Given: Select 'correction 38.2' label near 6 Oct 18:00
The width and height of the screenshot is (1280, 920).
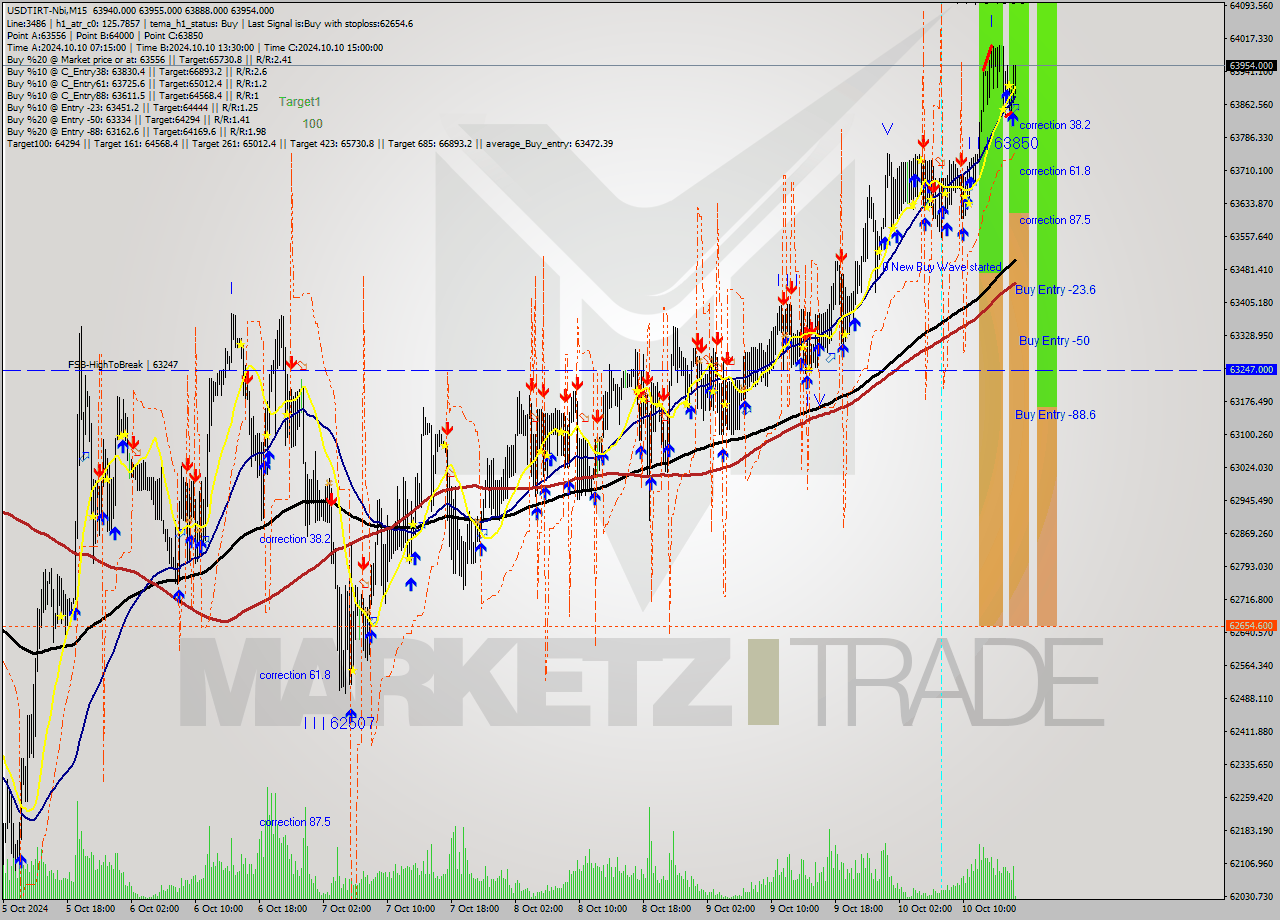Looking at the screenshot, I should 295,539.
